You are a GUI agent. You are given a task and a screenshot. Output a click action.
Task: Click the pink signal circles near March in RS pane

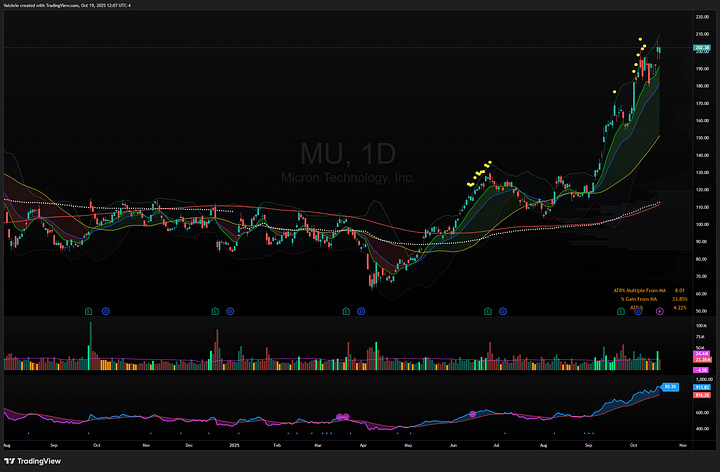[343, 417]
